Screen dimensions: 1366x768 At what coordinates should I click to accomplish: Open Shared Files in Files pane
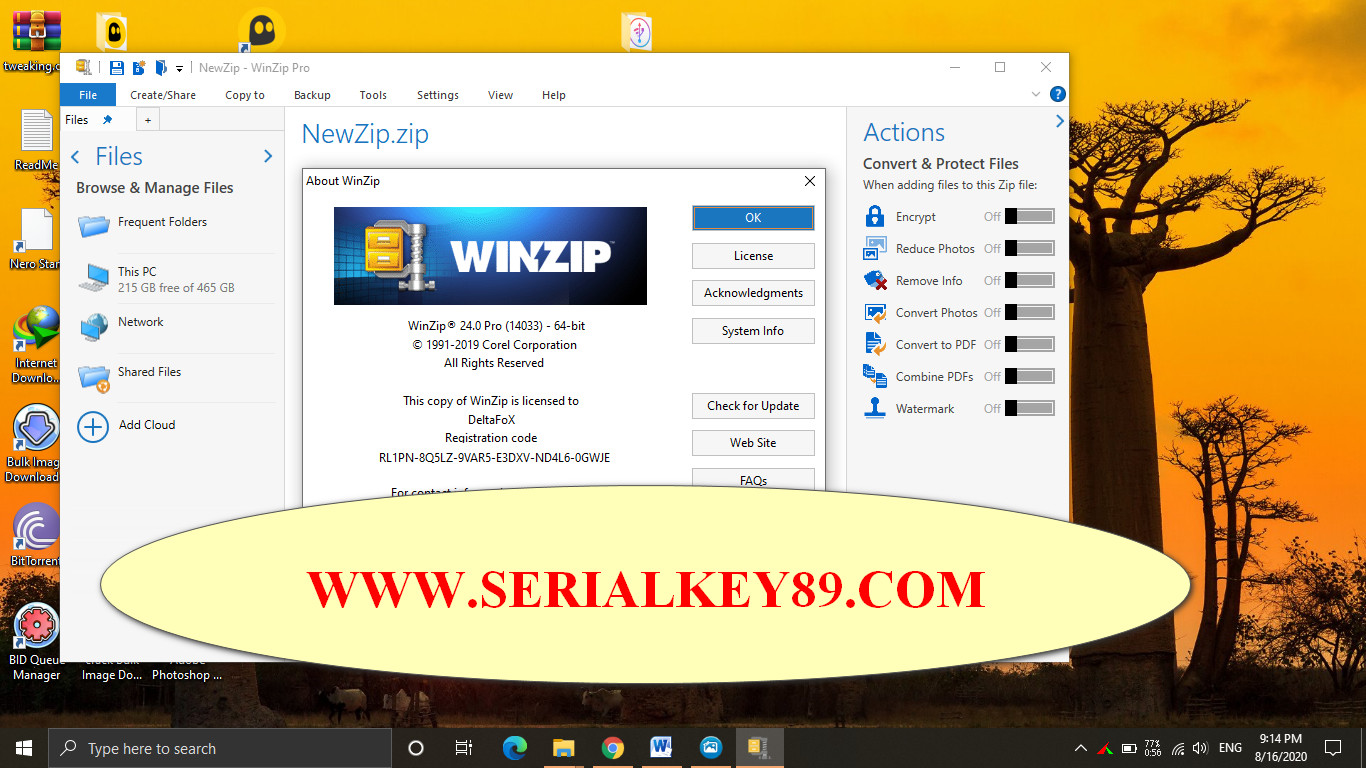click(x=175, y=375)
